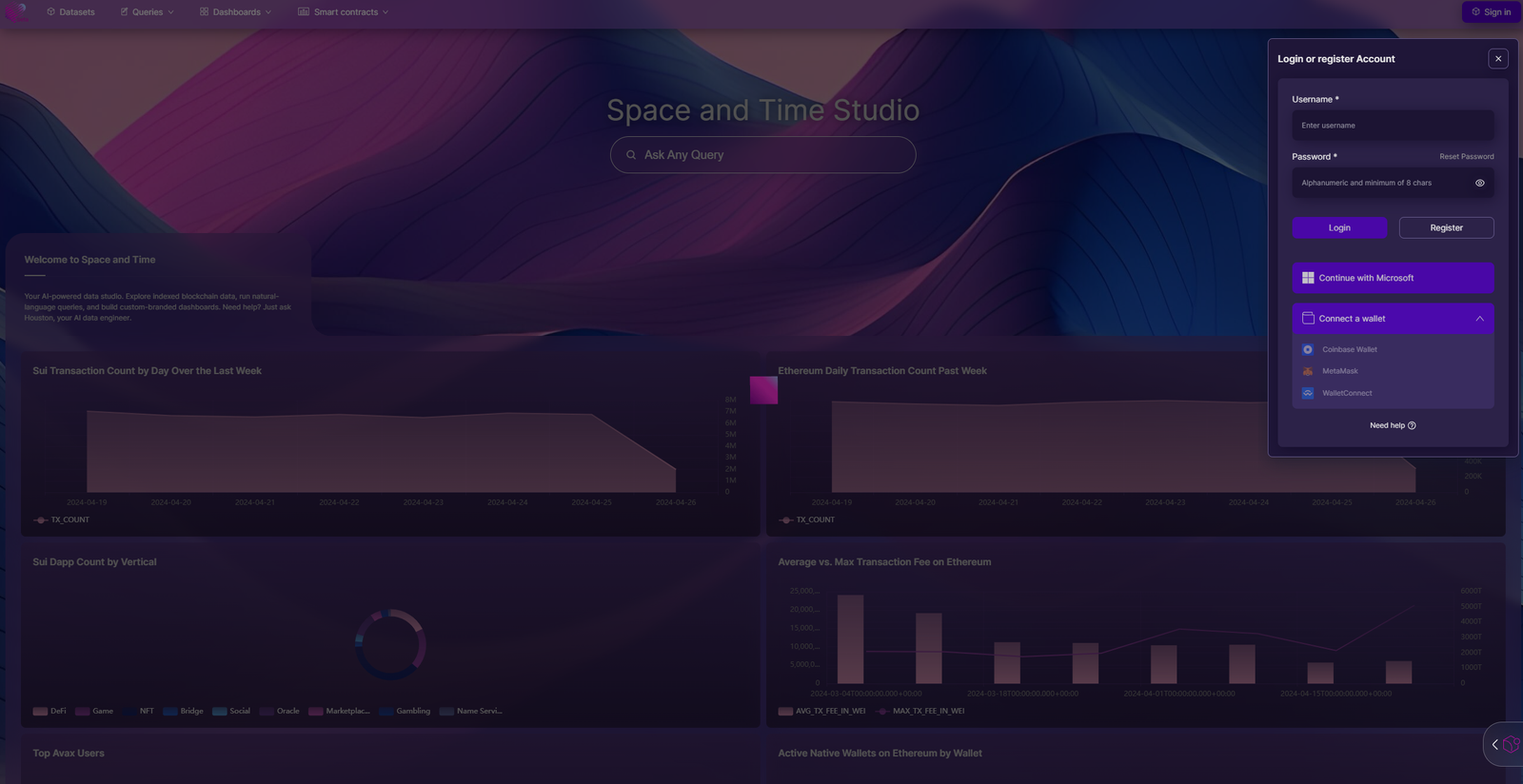Viewport: 1523px width, 784px height.
Task: Toggle TX_COUNT legend in Ethereum daily chart
Action: [806, 520]
